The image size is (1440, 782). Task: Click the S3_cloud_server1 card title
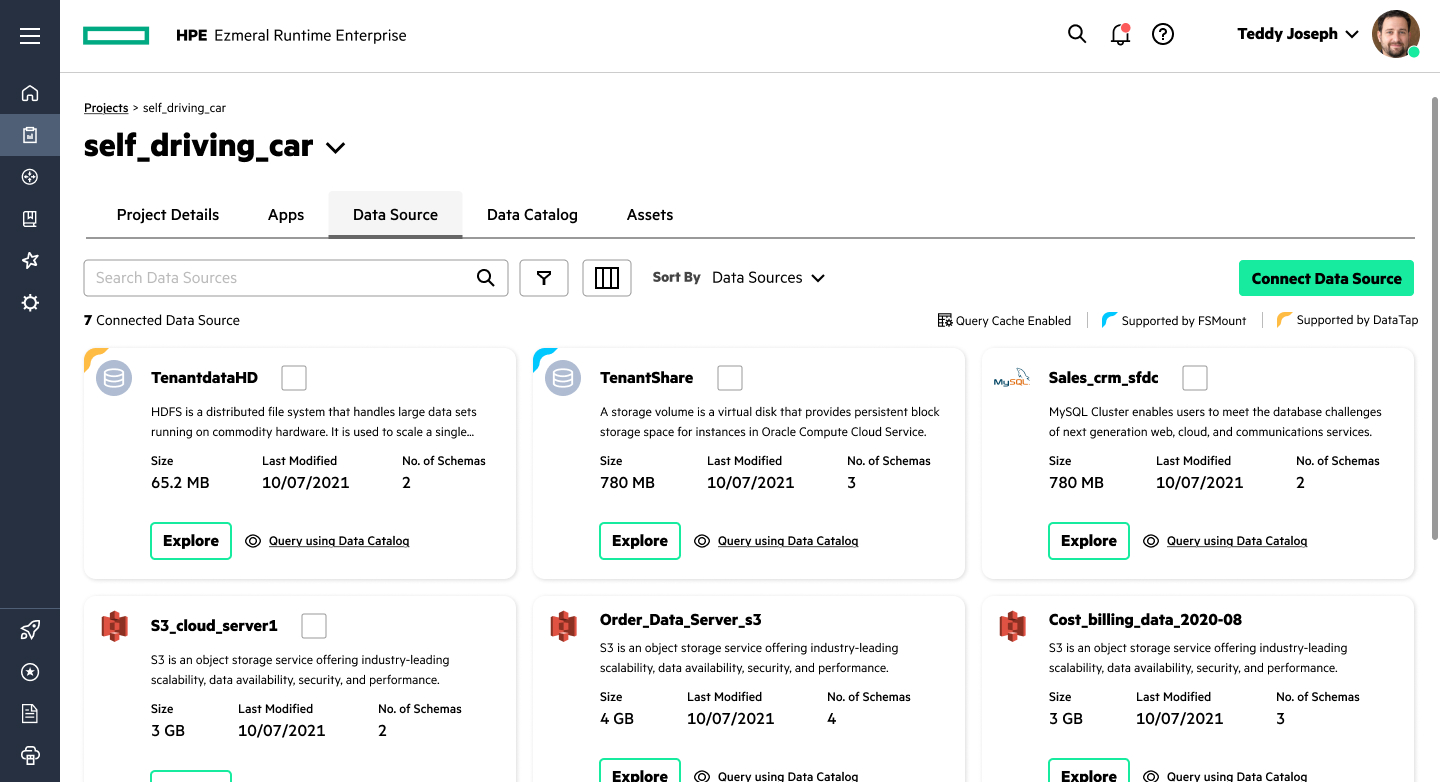[x=214, y=626]
